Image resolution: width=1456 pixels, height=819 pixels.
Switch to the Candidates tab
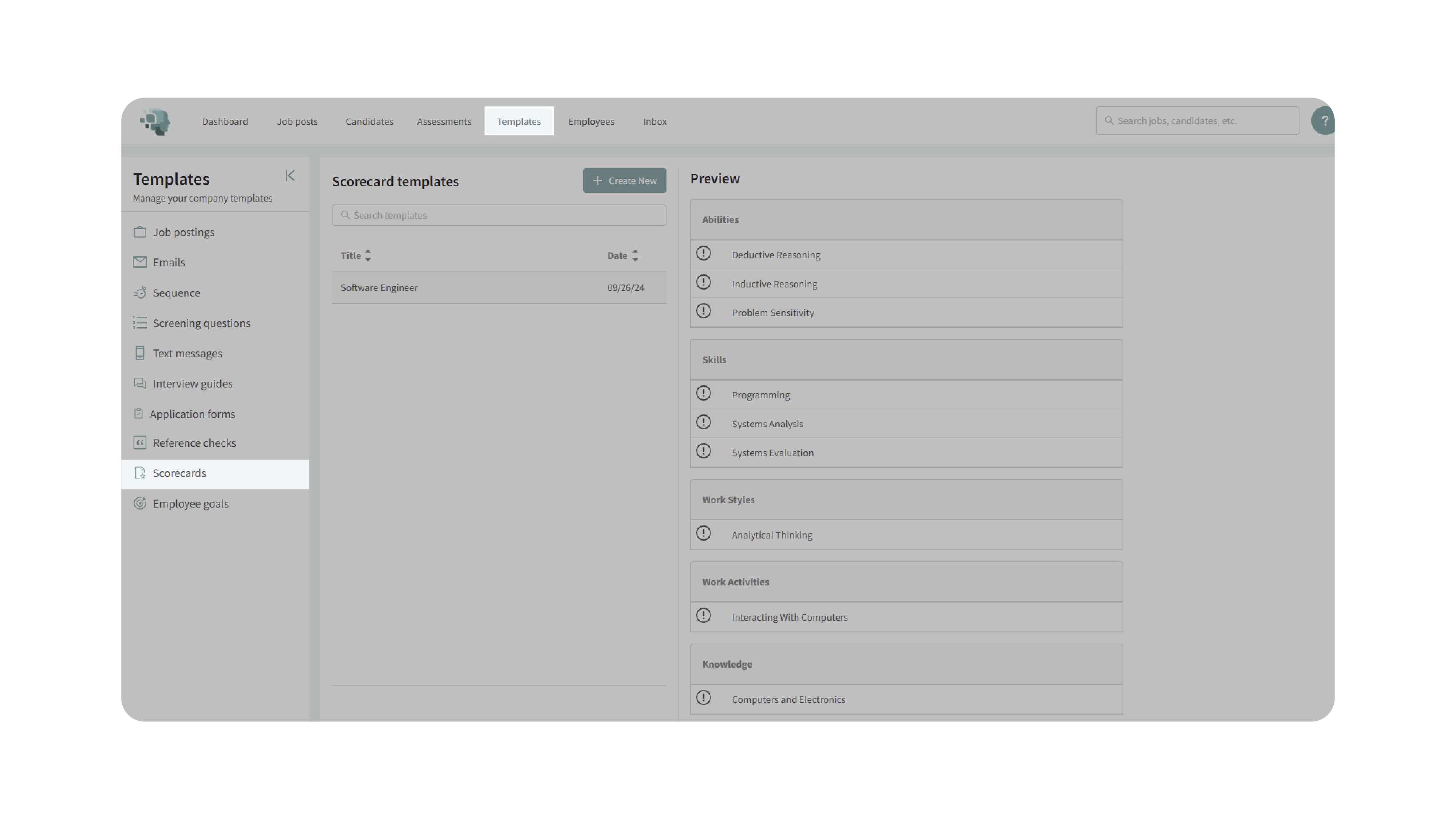coord(369,122)
